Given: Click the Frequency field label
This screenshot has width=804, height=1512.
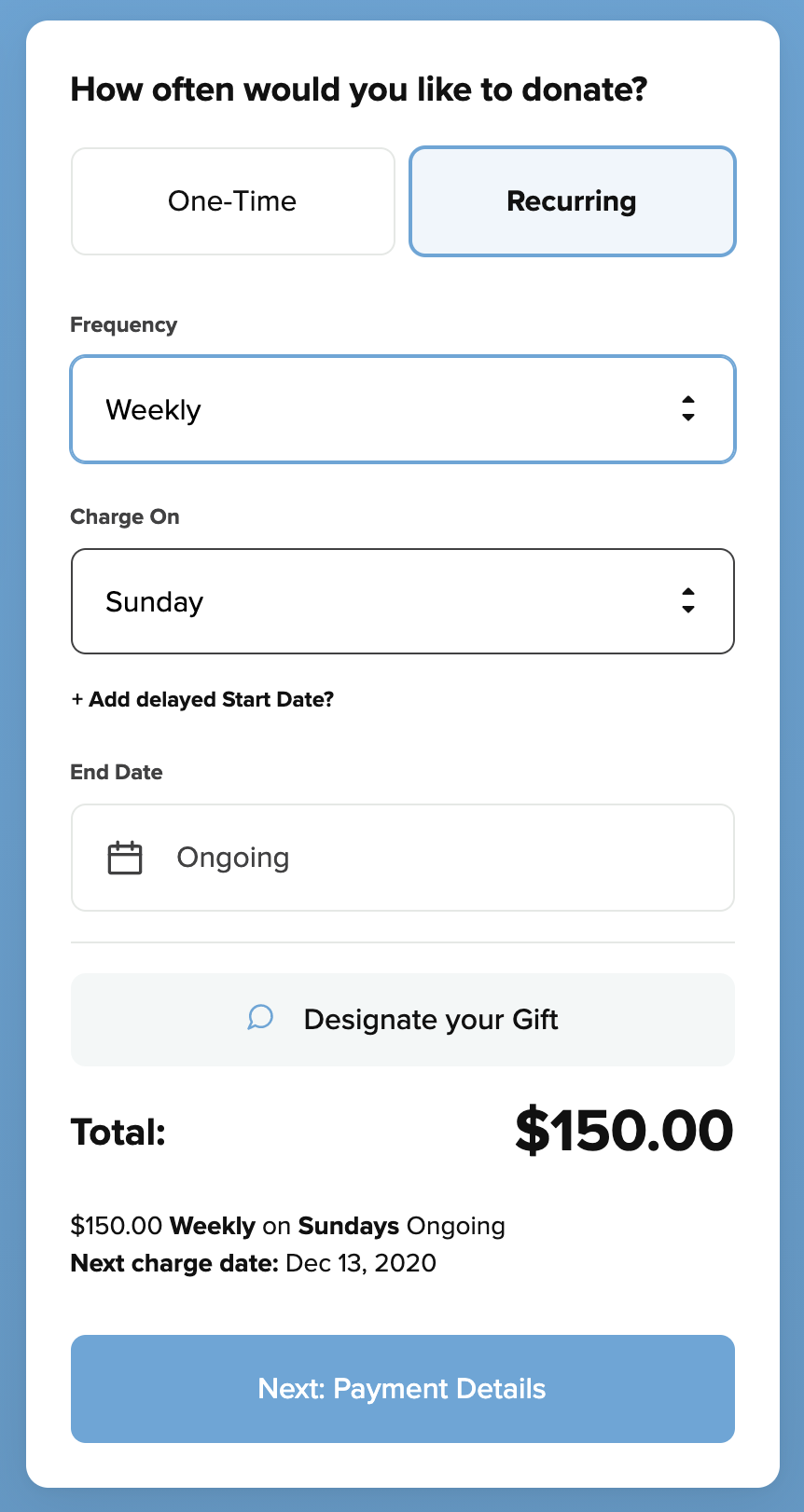Looking at the screenshot, I should click(x=123, y=324).
